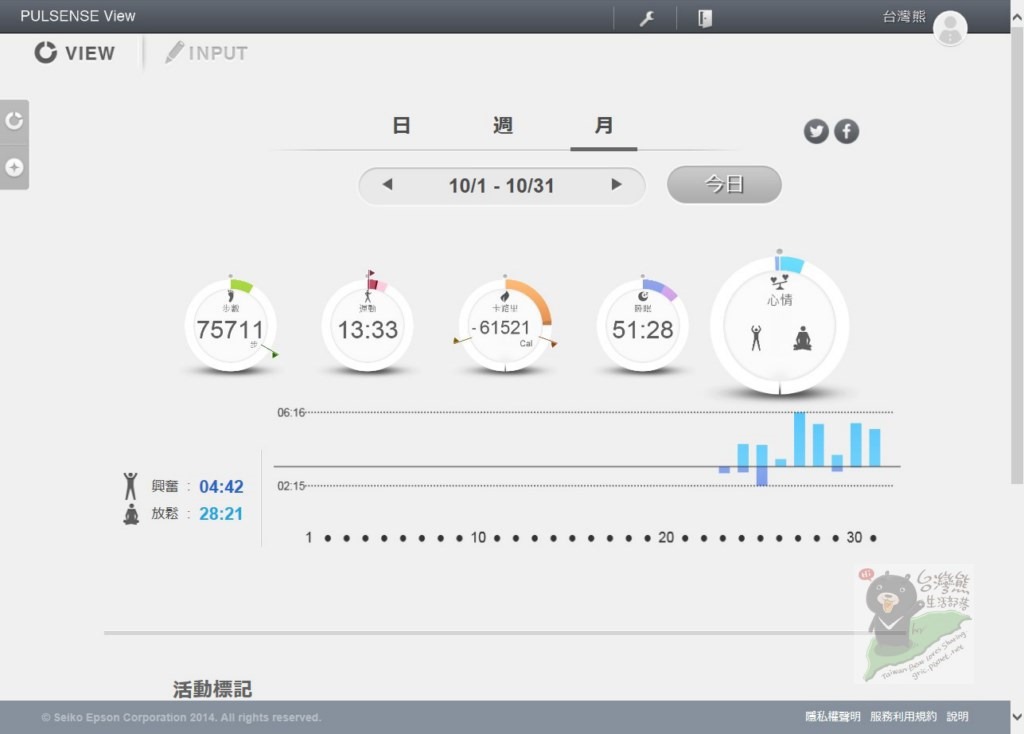The width and height of the screenshot is (1024, 734).
Task: Click the 心情 mood gauge label
Action: tap(780, 300)
